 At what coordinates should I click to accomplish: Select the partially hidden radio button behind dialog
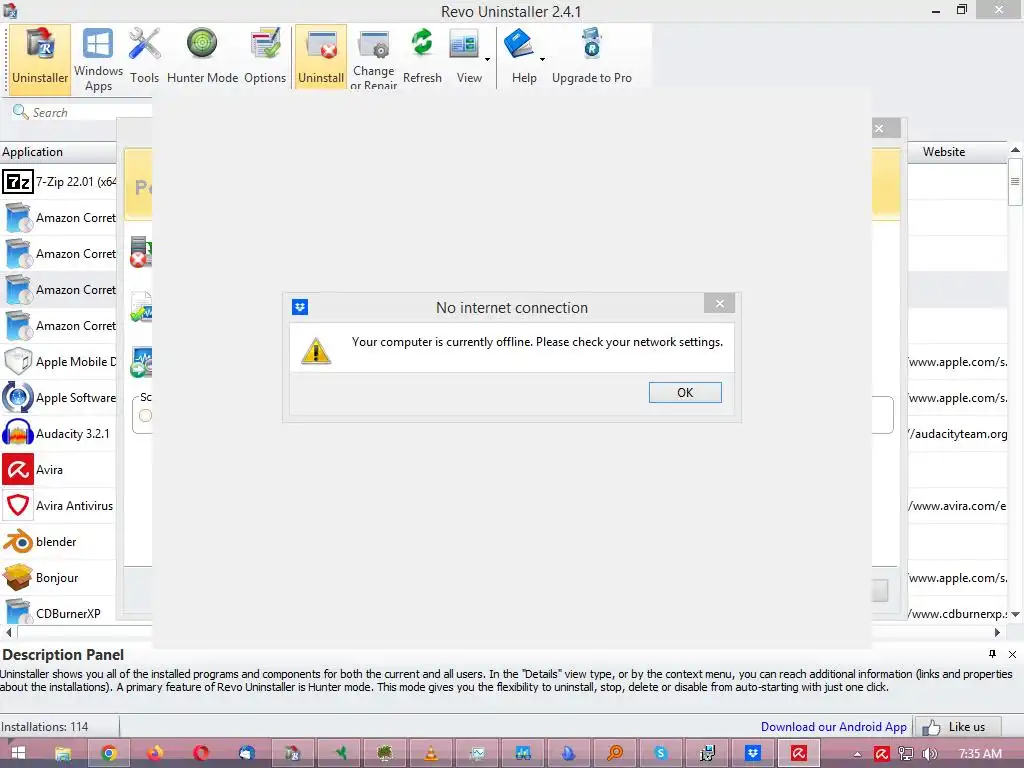click(145, 415)
